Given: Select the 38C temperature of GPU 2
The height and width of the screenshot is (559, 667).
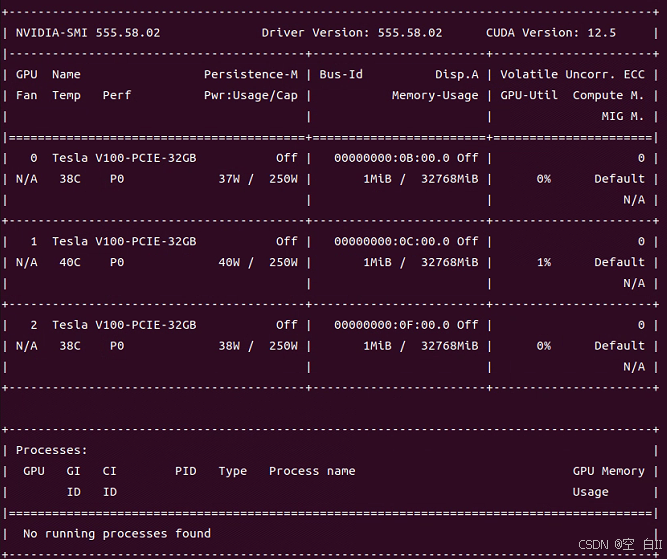Looking at the screenshot, I should coord(70,346).
